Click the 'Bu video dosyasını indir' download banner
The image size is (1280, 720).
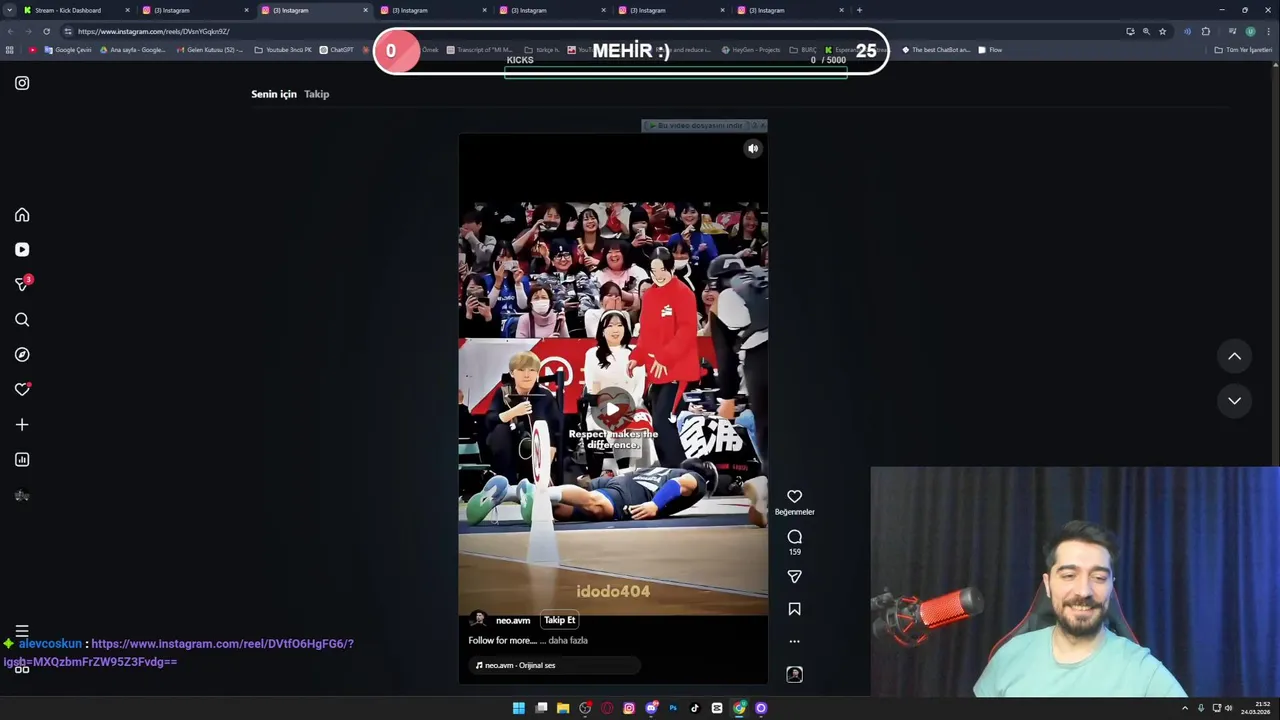pyautogui.click(x=697, y=125)
